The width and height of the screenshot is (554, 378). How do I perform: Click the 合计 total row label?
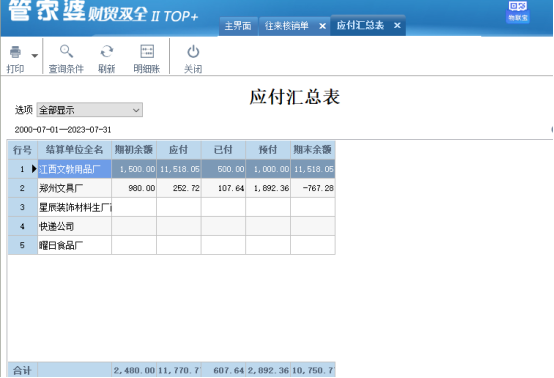pos(22,370)
